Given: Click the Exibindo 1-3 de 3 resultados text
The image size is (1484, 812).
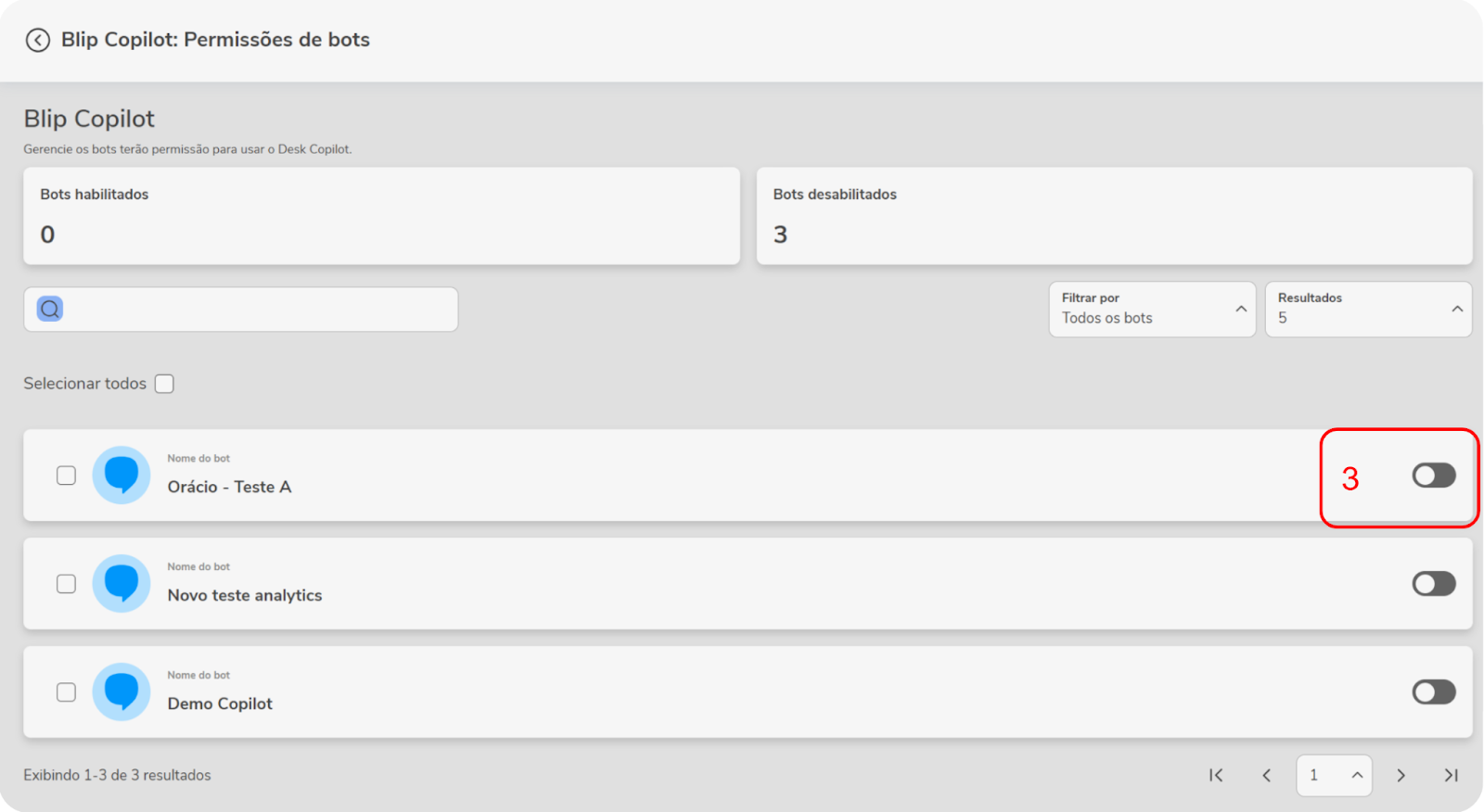Looking at the screenshot, I should pos(117,775).
